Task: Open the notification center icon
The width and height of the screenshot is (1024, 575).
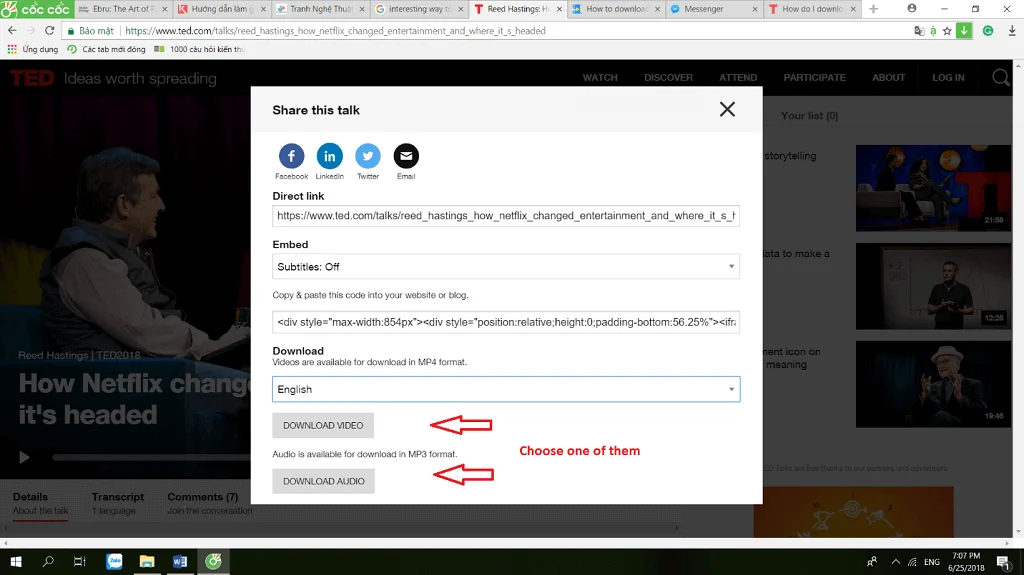Action: (1004, 561)
